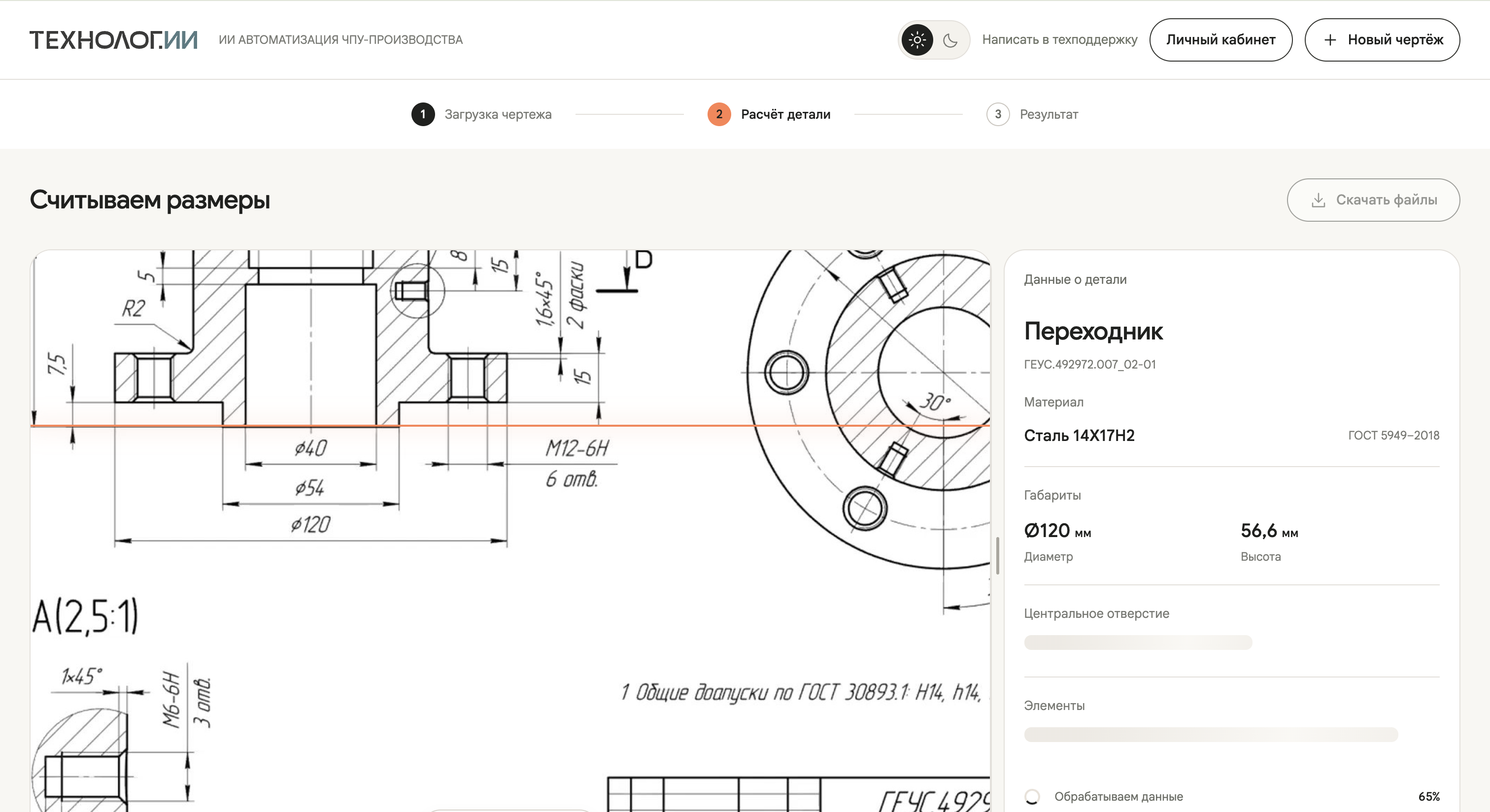The width and height of the screenshot is (1490, 812).
Task: Click part number ГЕУС.492972.007_02-01
Action: (x=1090, y=364)
